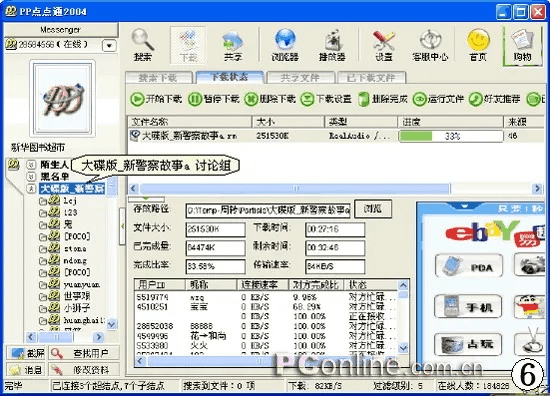Click the 33% download progress bar

click(451, 136)
